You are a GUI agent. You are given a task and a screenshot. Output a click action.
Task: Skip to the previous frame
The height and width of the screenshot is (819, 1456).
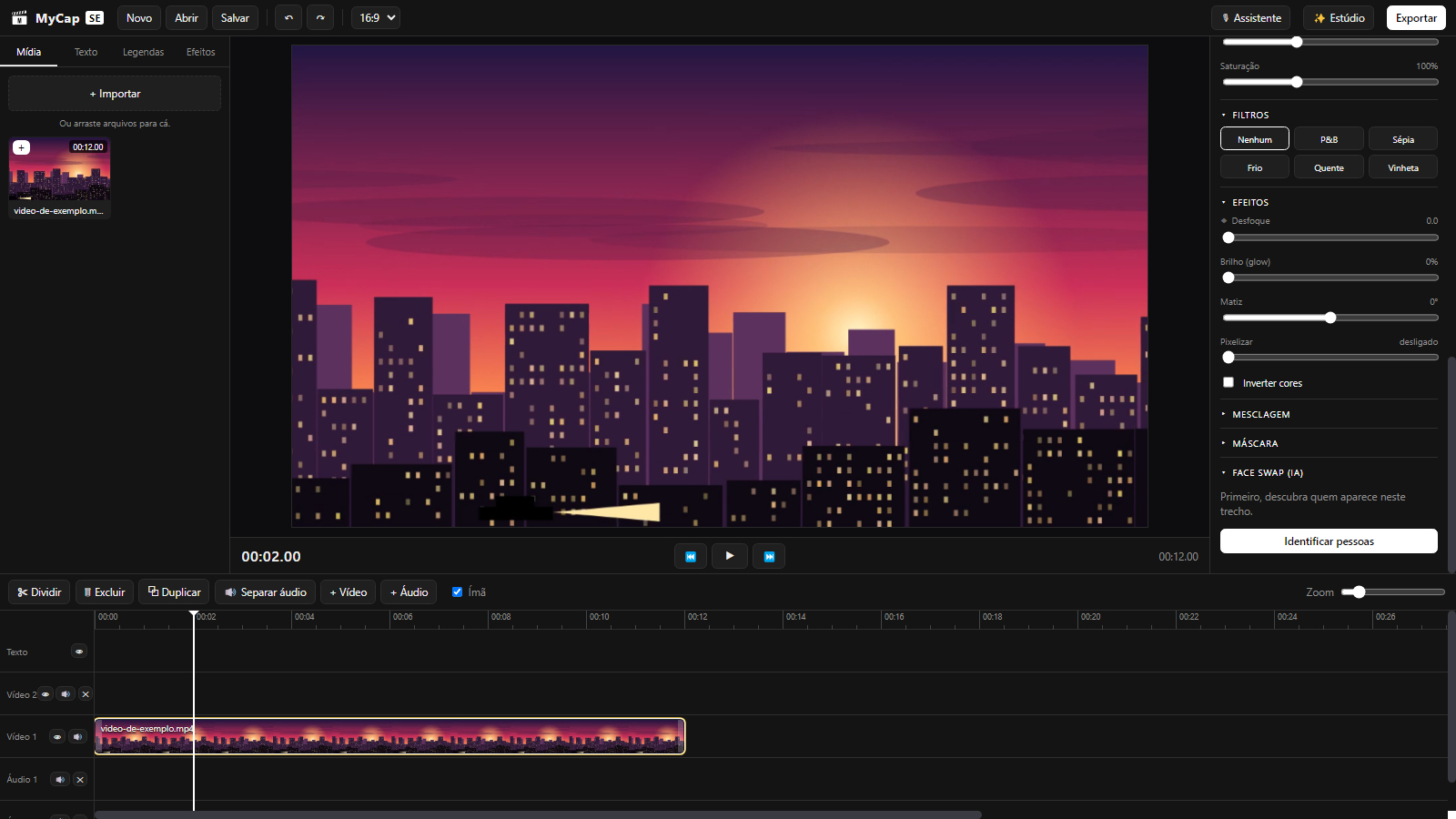(691, 556)
